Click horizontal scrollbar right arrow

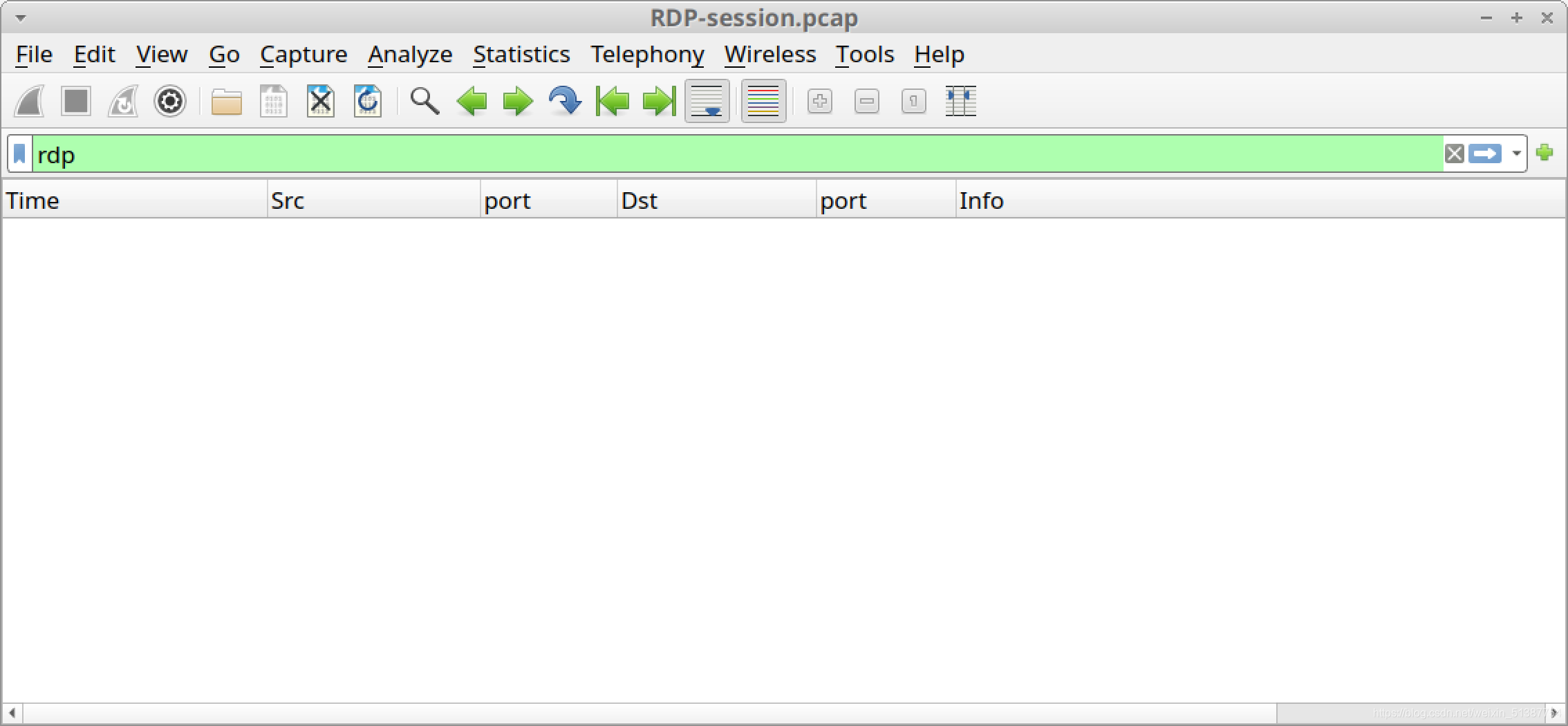(x=1554, y=712)
